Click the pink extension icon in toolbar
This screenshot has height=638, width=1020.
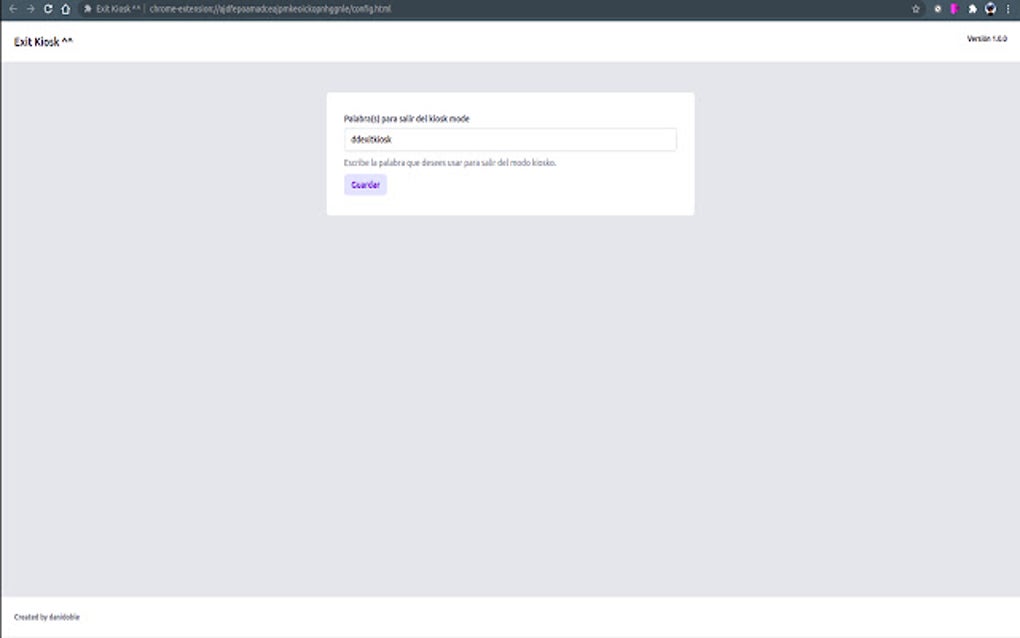pos(954,8)
